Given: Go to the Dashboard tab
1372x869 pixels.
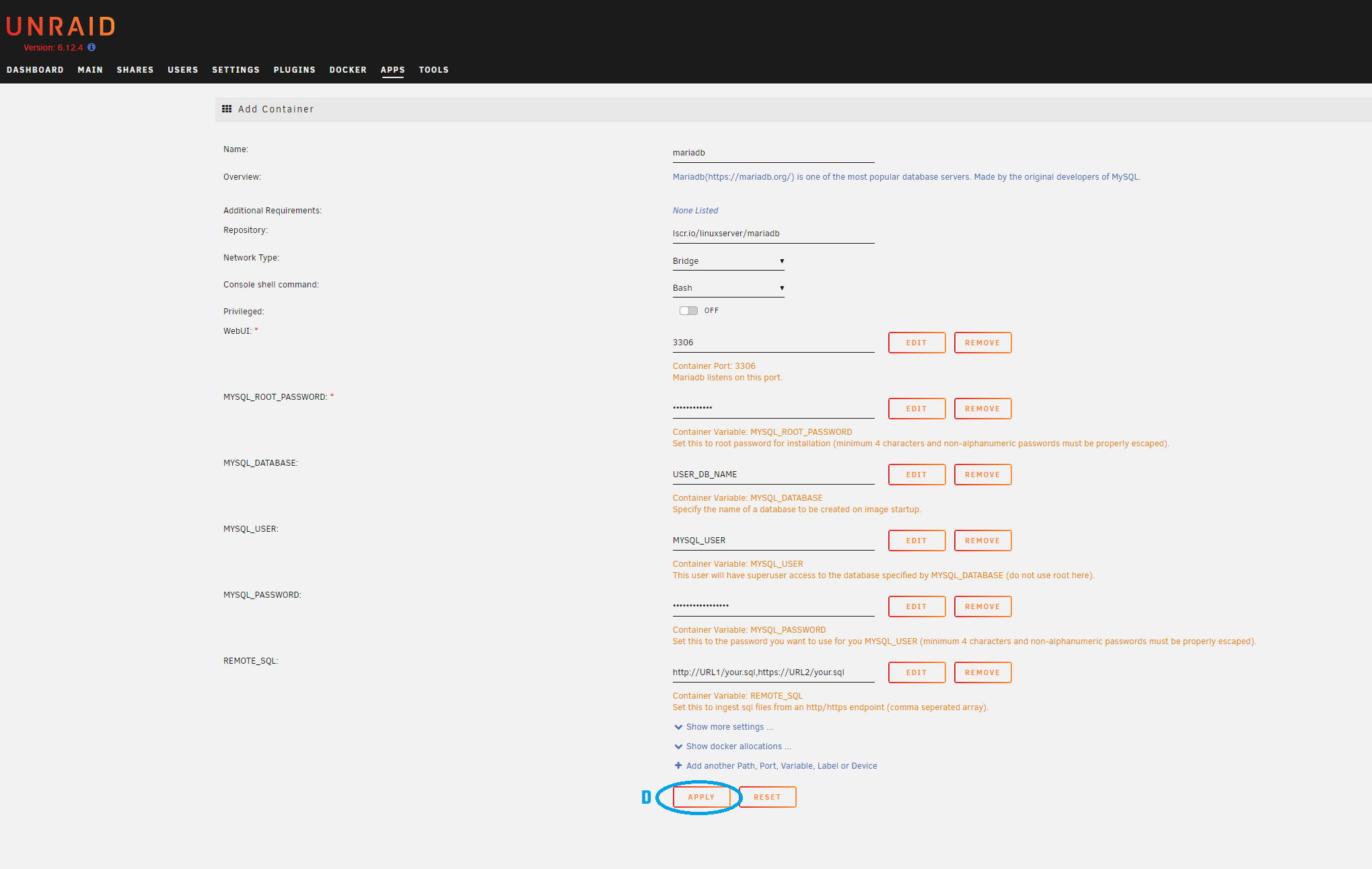Looking at the screenshot, I should coord(35,70).
